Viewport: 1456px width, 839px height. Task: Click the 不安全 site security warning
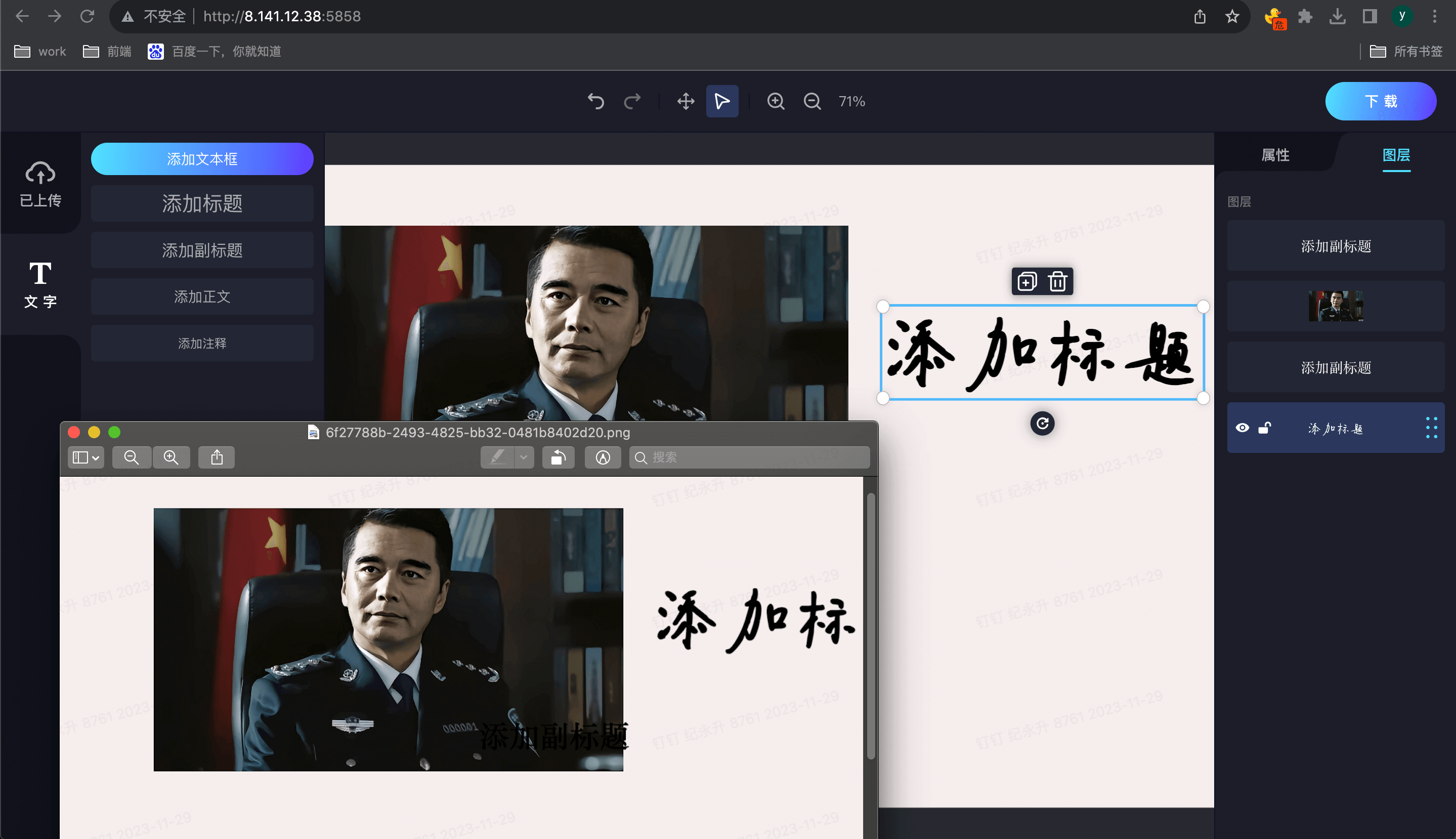point(154,16)
